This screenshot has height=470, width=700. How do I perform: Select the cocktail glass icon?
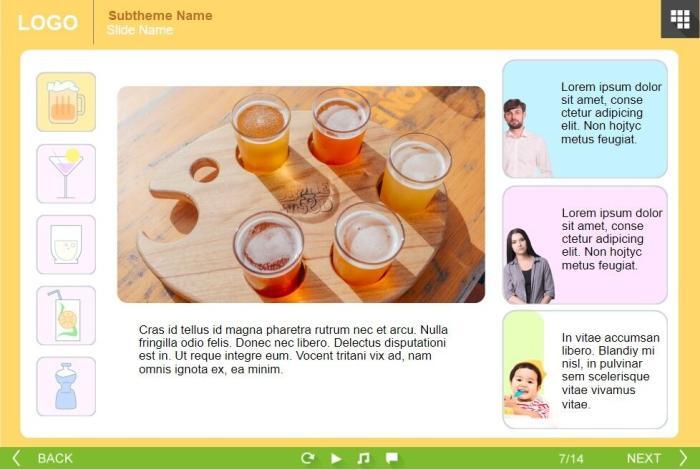[66, 174]
